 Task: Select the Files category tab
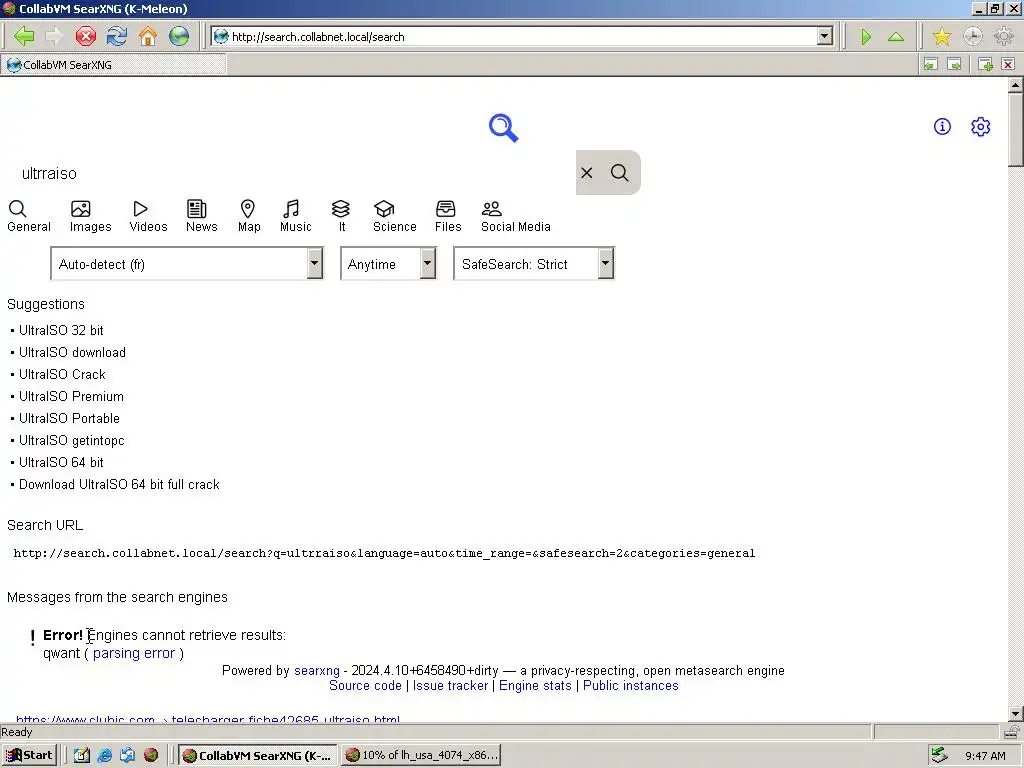[448, 216]
